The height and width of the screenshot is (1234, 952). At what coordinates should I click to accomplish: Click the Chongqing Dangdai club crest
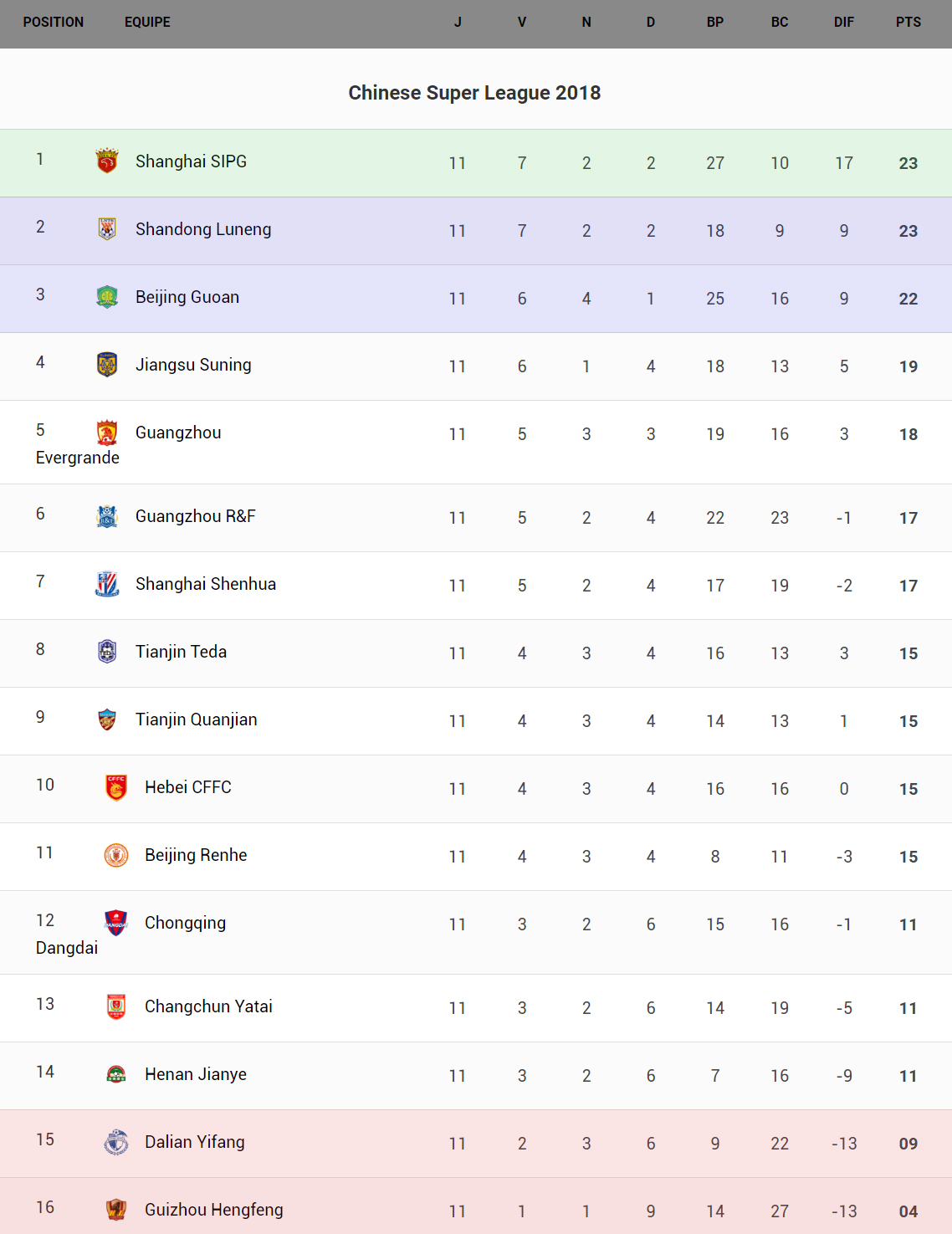click(116, 923)
